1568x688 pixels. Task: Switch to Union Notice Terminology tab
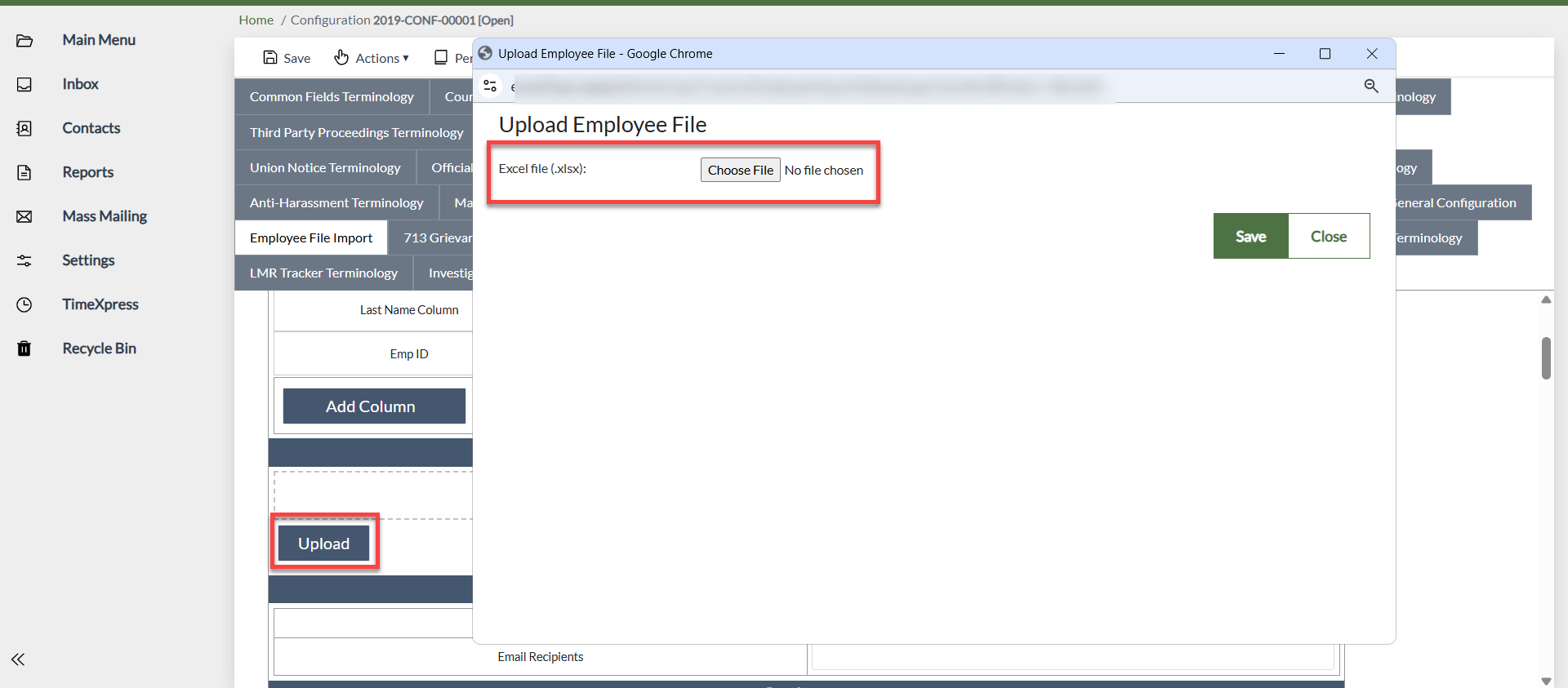coord(325,167)
